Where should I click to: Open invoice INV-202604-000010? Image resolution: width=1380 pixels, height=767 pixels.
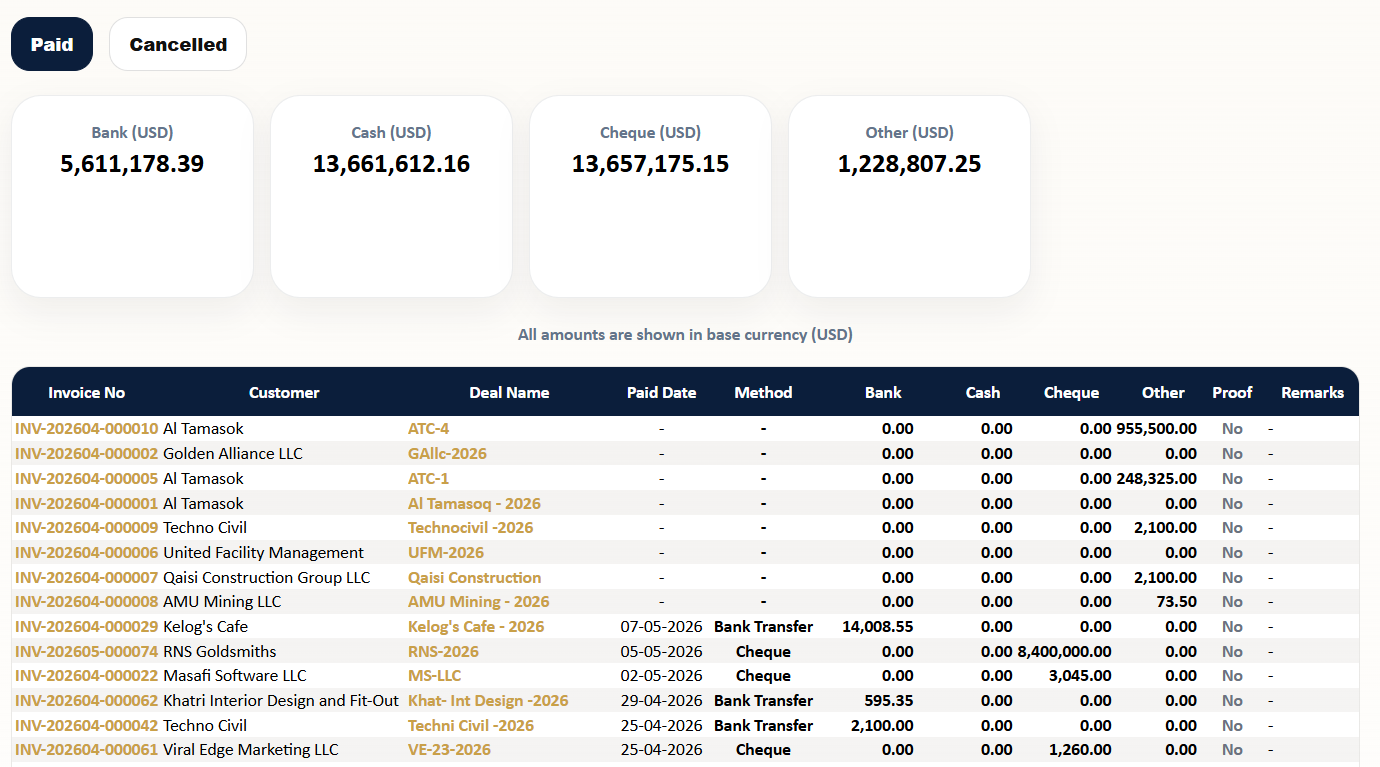tap(87, 429)
